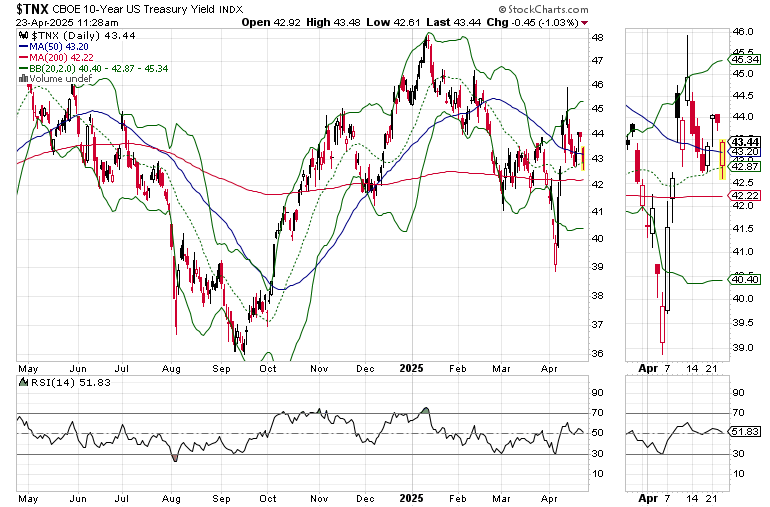Click the 36 label on main price axis
This screenshot has width=770, height=507.
tap(597, 353)
